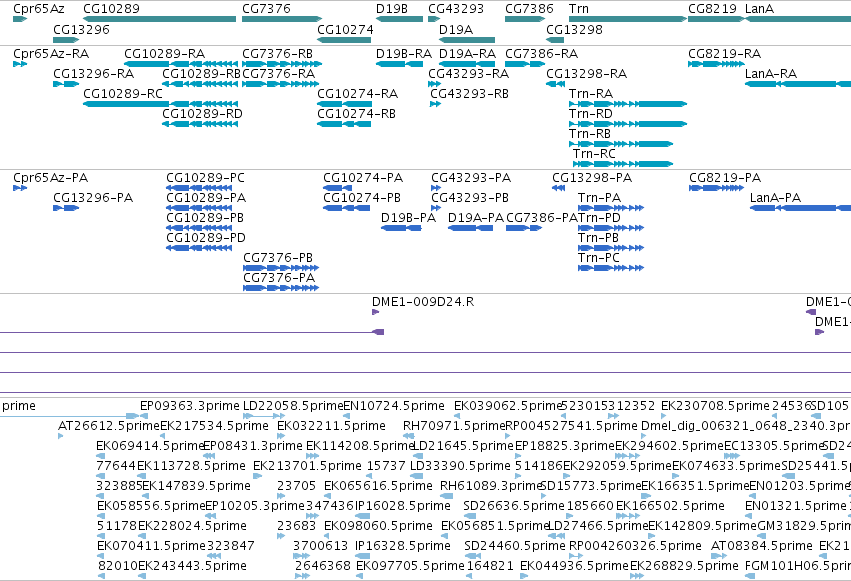Select protein CG43293-PB
Image resolution: width=851 pixels, height=581 pixels.
tap(436, 208)
